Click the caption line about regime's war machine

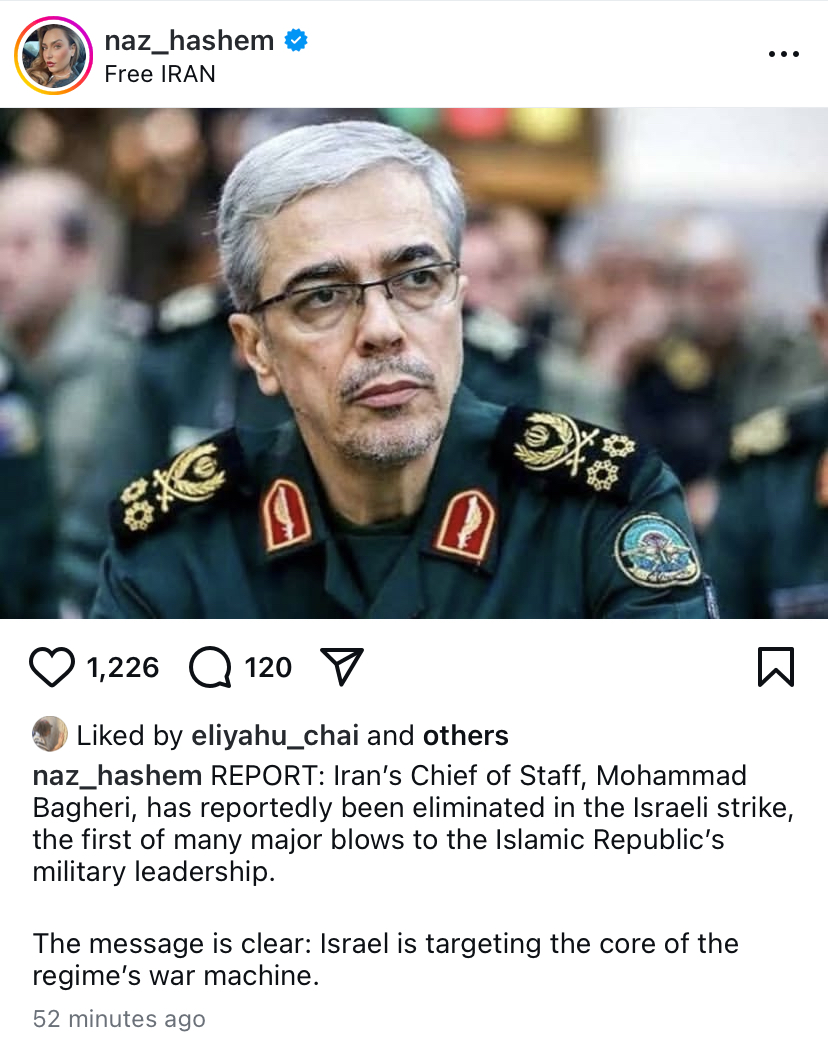pyautogui.click(x=385, y=960)
